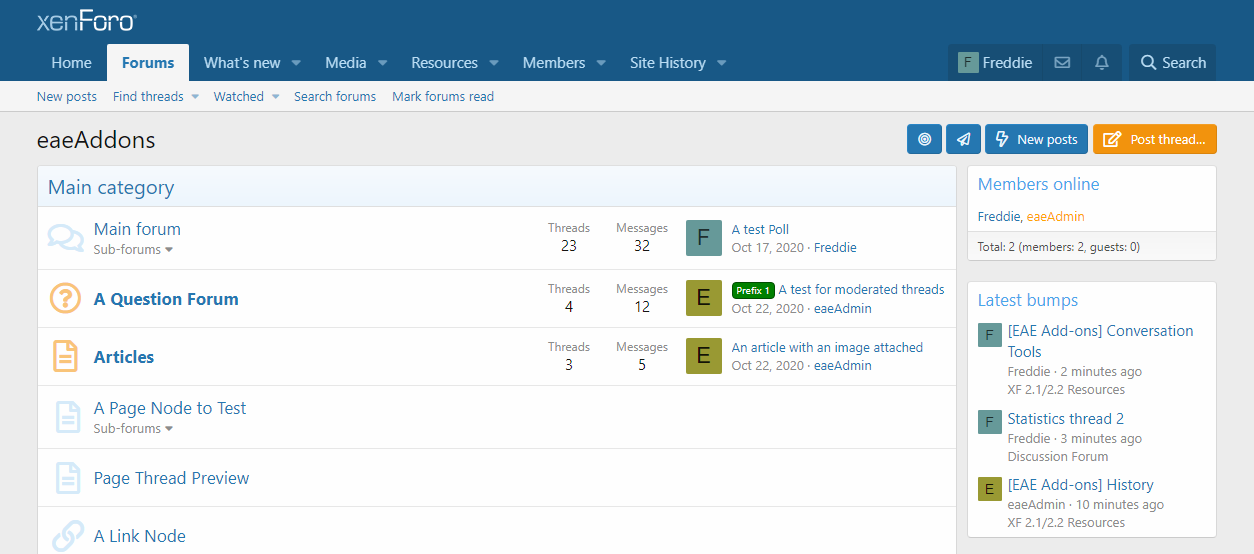Click the Main forum speech bubbles icon

(x=66, y=238)
